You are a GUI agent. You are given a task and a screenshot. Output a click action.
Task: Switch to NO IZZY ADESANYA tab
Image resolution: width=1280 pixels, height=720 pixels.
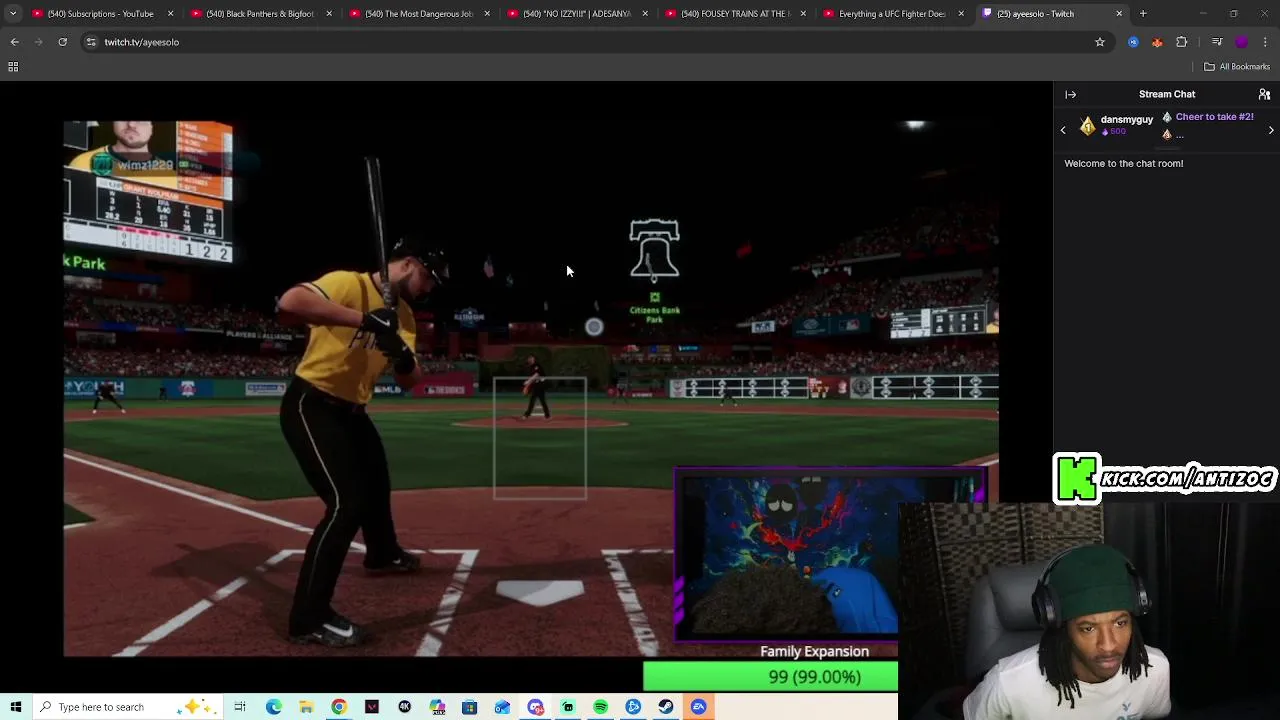(576, 14)
